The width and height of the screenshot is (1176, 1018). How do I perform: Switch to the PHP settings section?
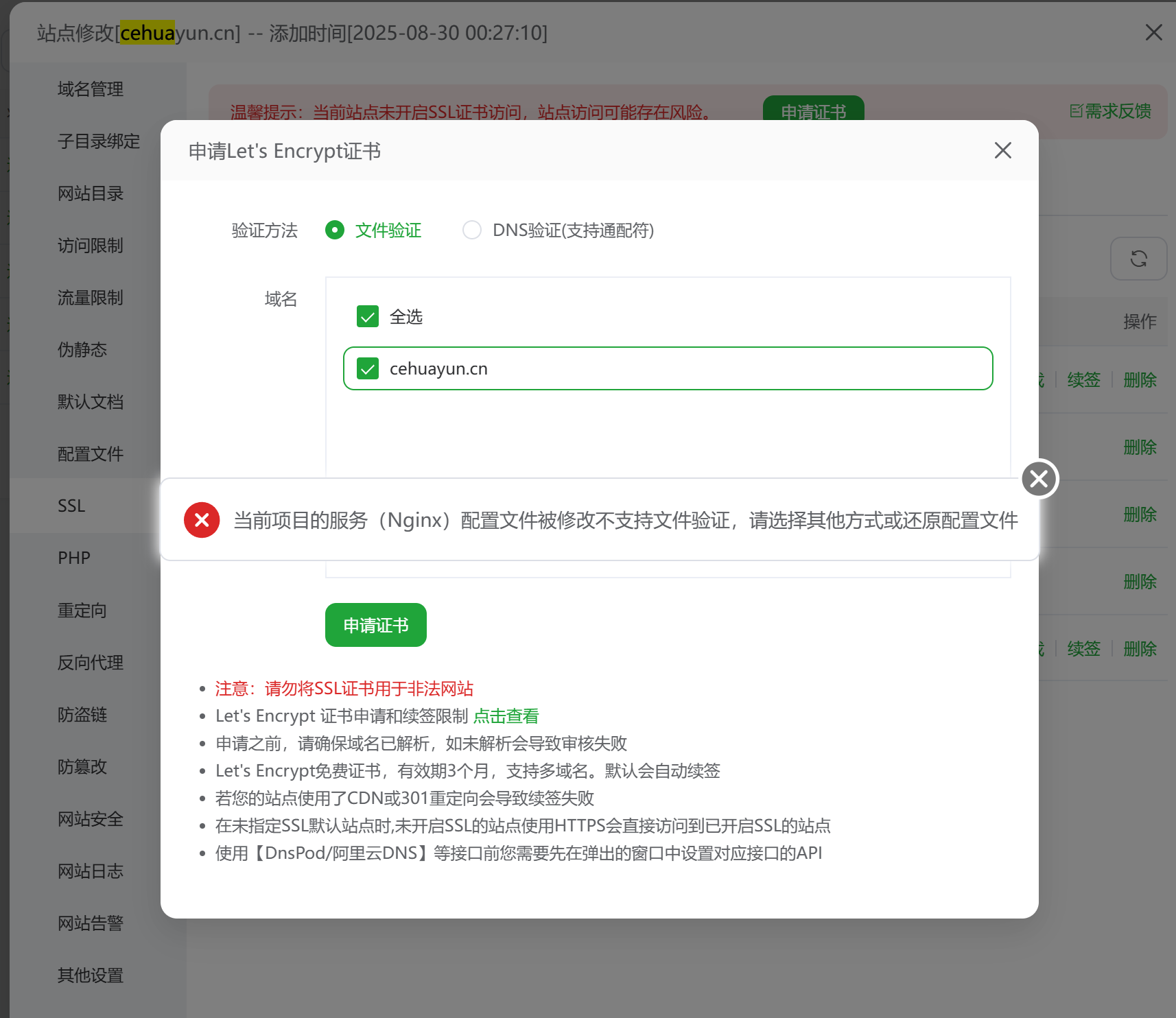pyautogui.click(x=73, y=558)
